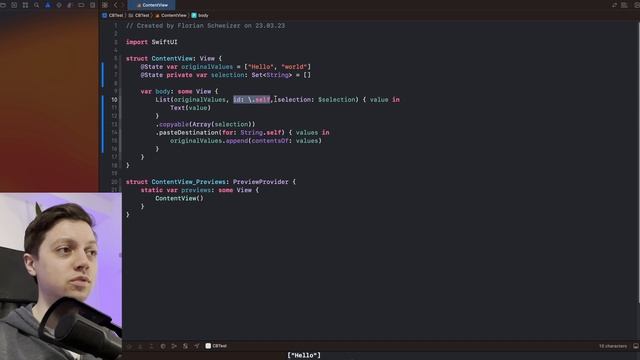Click the characters count status text
640x360 pixels.
613,346
